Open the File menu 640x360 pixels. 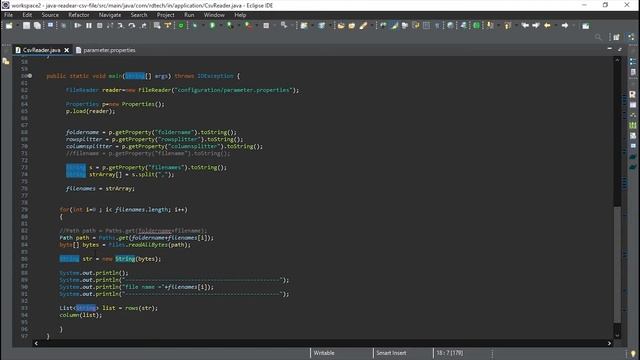pyautogui.click(x=8, y=15)
